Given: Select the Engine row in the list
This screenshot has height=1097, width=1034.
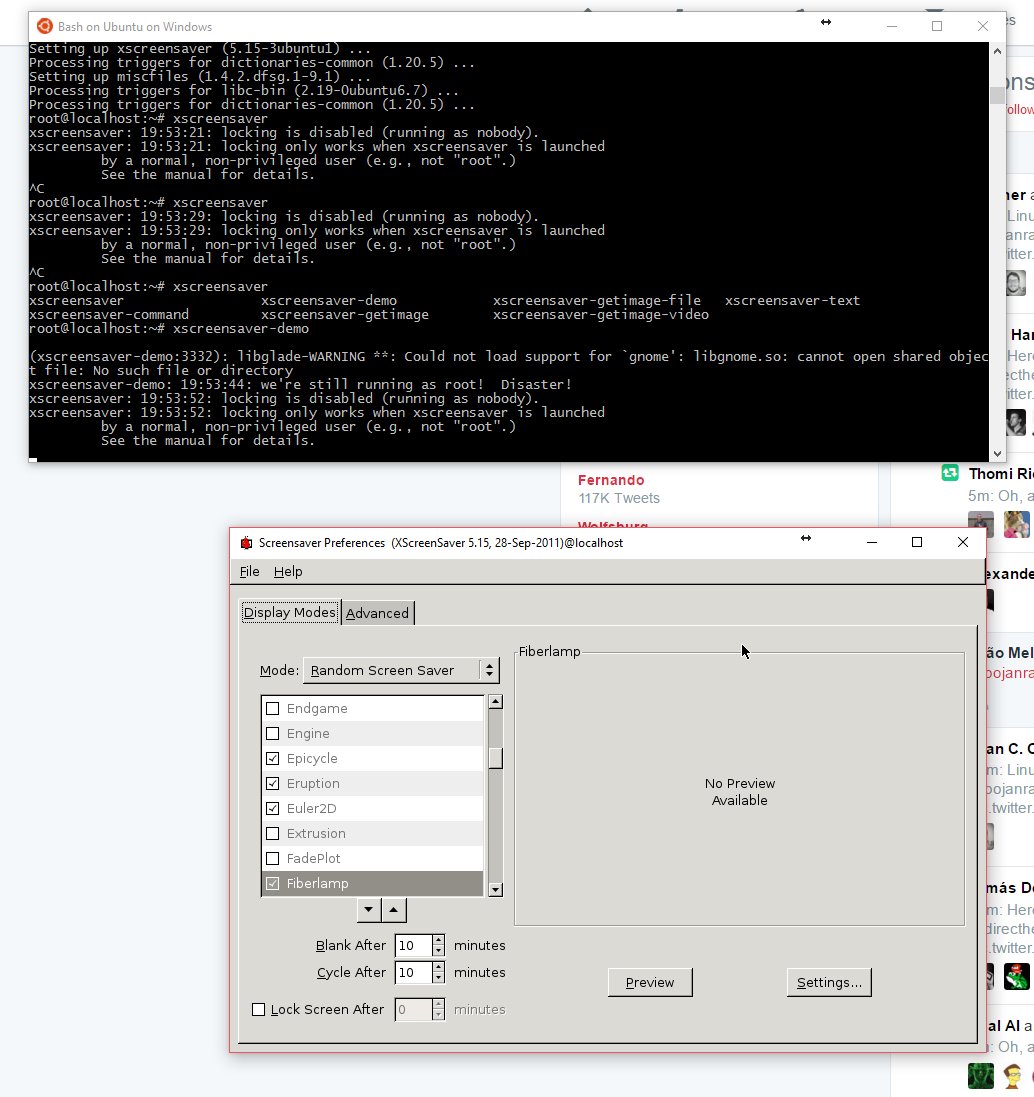Looking at the screenshot, I should (373, 734).
